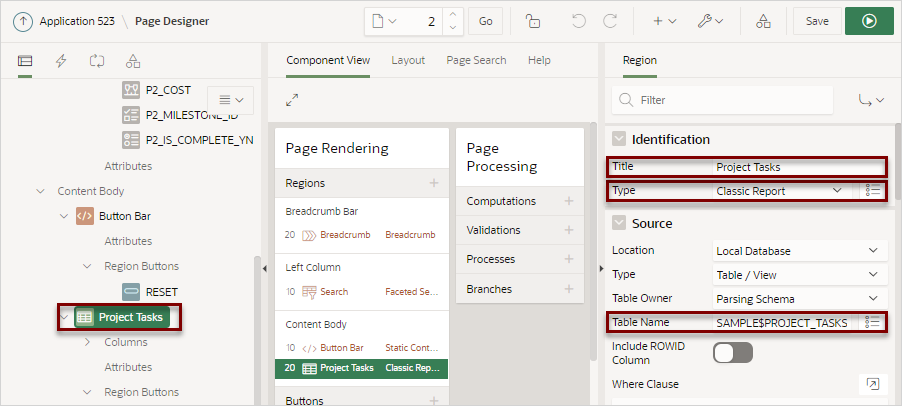902x406 pixels.
Task: Click the green Save and Run button
Action: [869, 21]
